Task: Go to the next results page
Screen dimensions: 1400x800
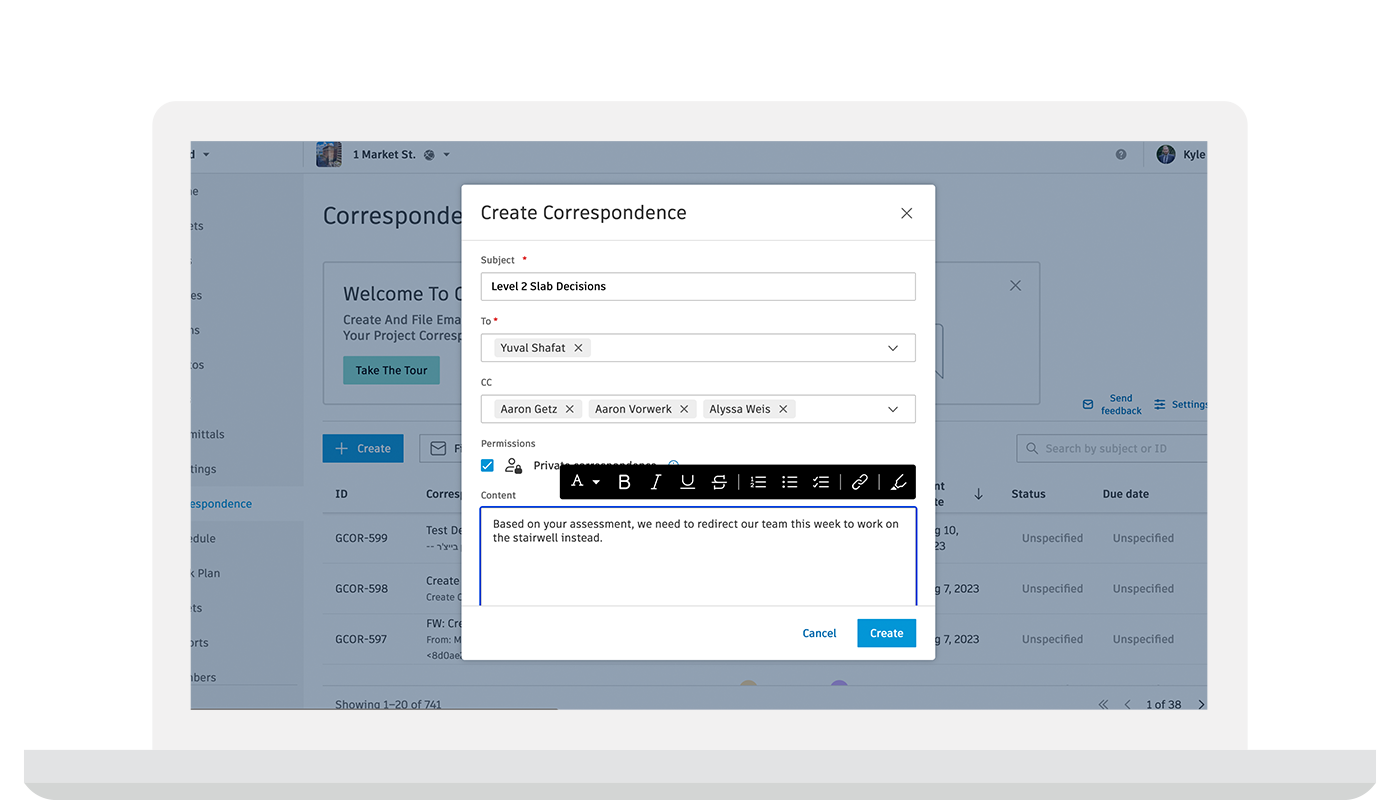Action: click(x=1201, y=704)
